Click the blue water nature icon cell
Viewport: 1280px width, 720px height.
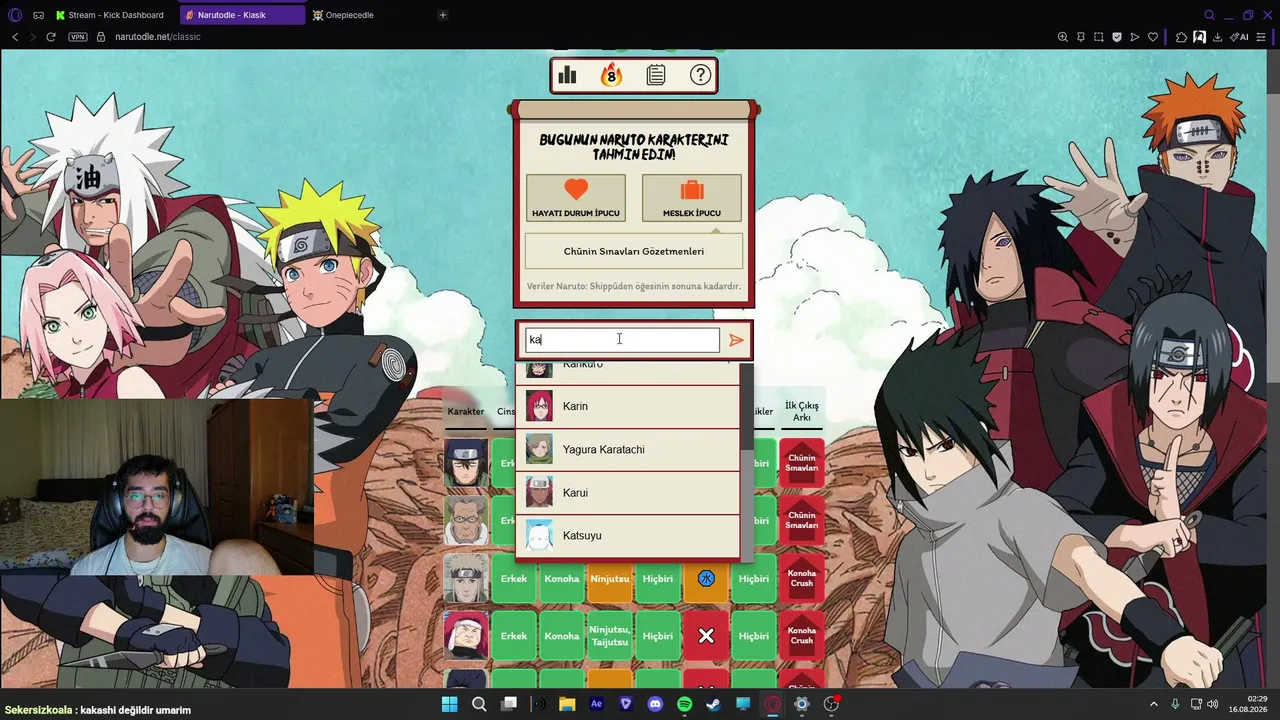706,579
